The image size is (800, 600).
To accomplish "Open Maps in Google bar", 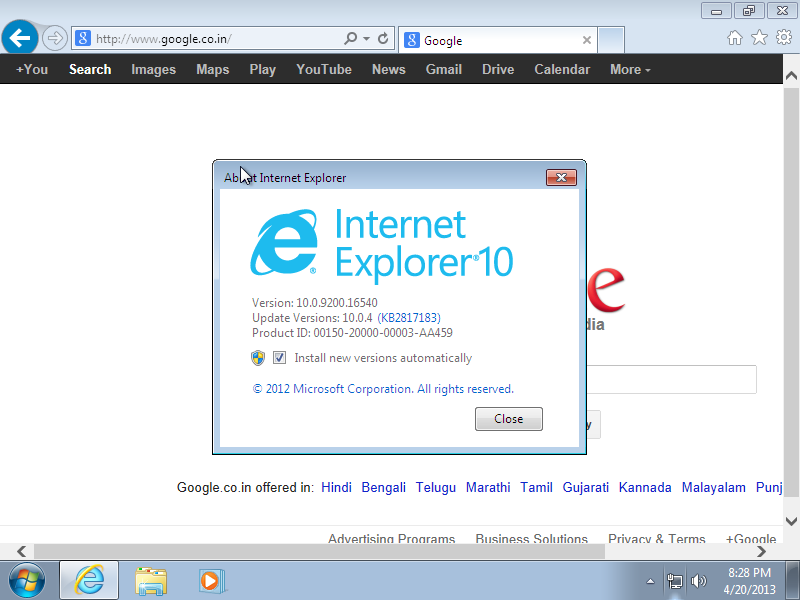I will (x=212, y=69).
